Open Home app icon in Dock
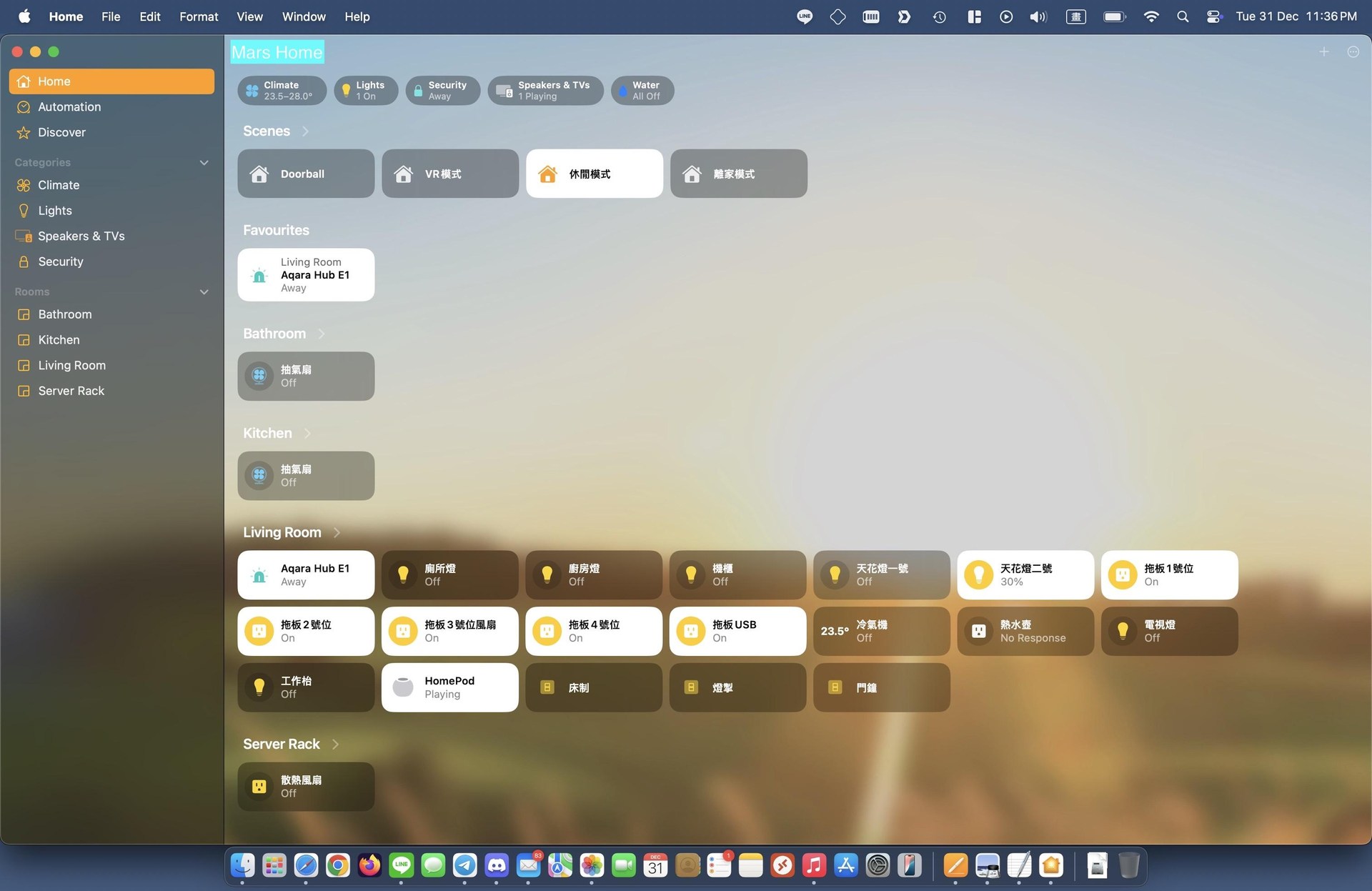1372x891 pixels. pos(1051,866)
